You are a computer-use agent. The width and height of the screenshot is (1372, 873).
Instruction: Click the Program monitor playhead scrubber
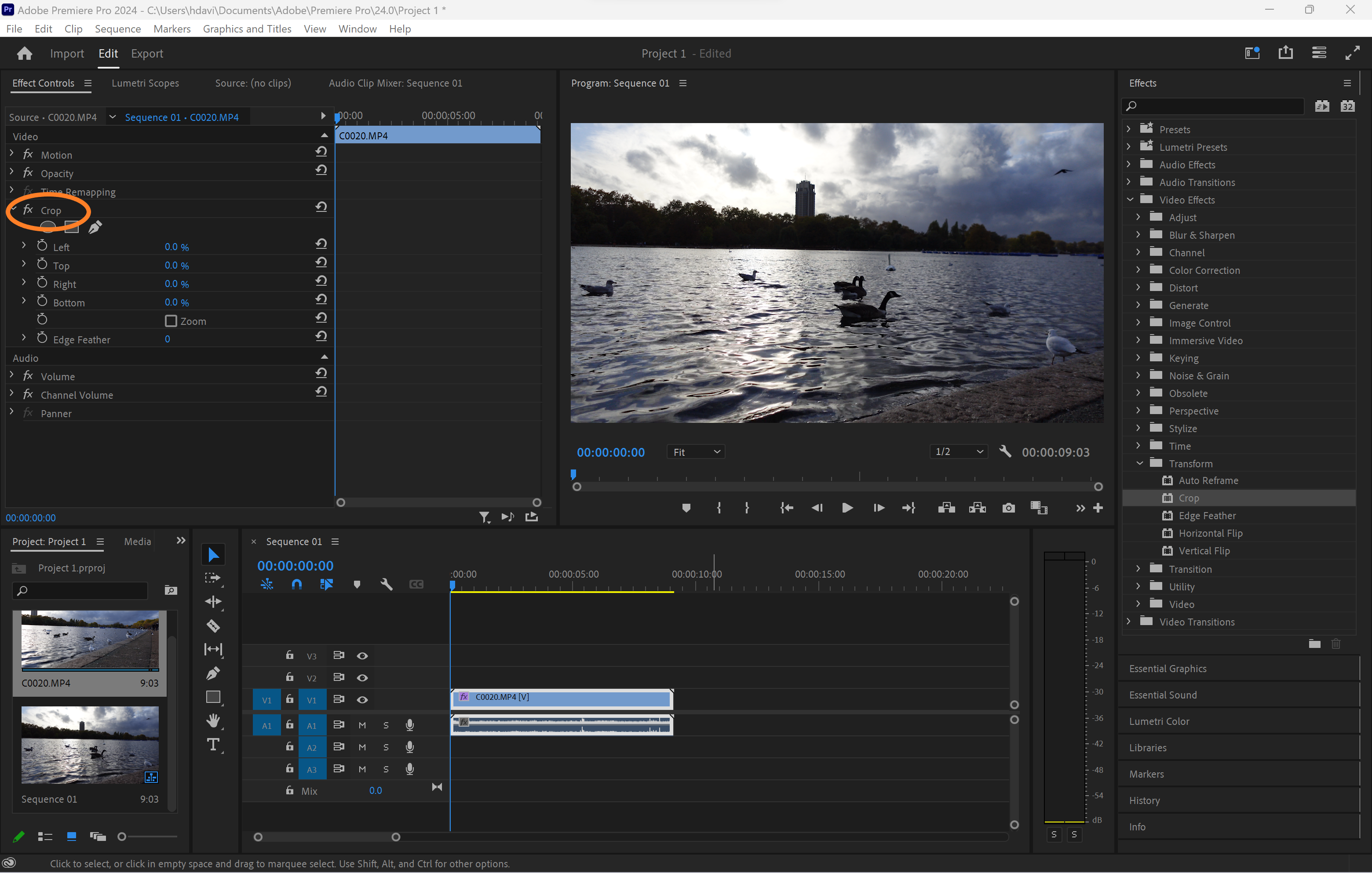573,474
